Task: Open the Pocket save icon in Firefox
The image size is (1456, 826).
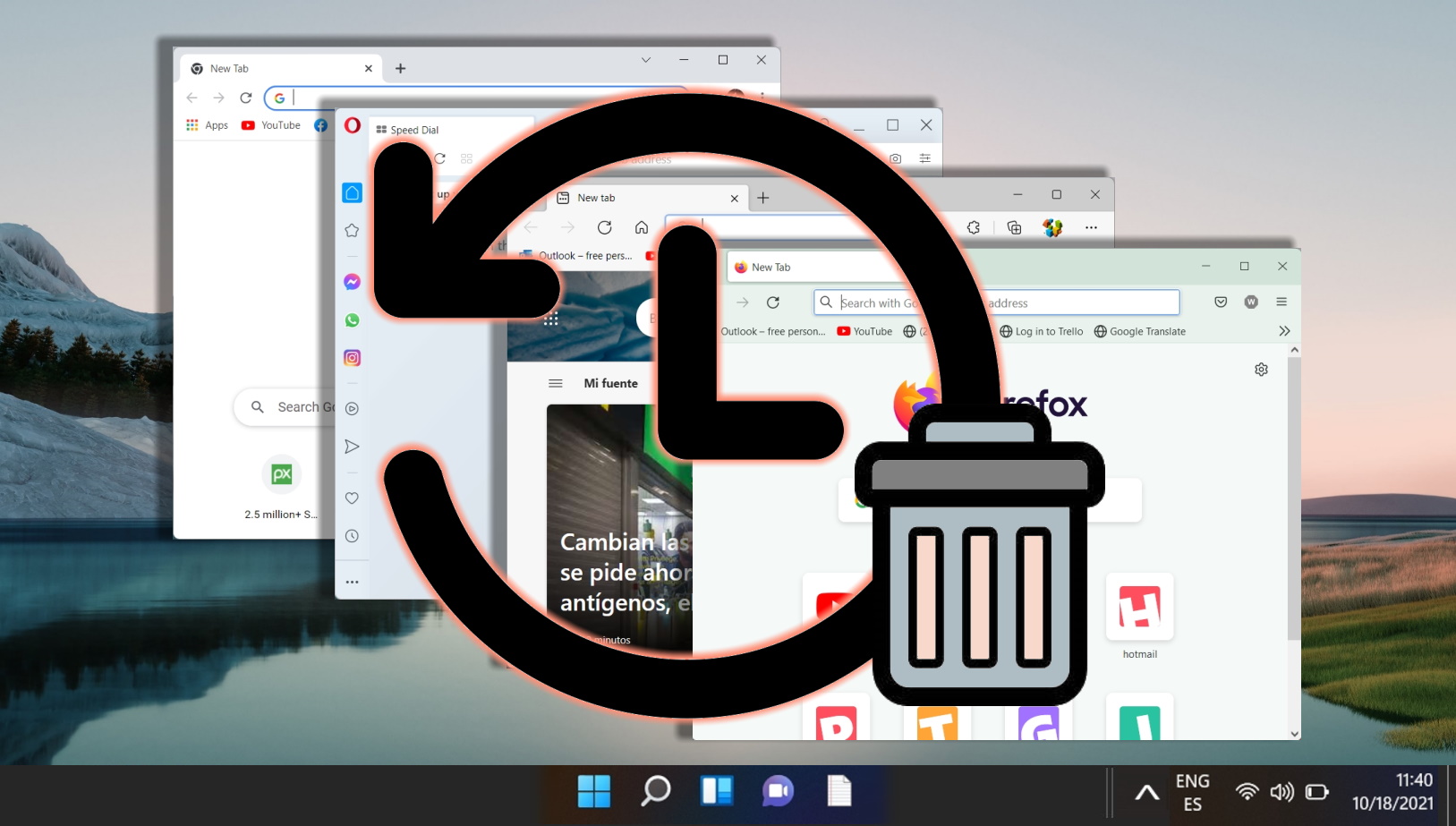Action: click(1221, 302)
